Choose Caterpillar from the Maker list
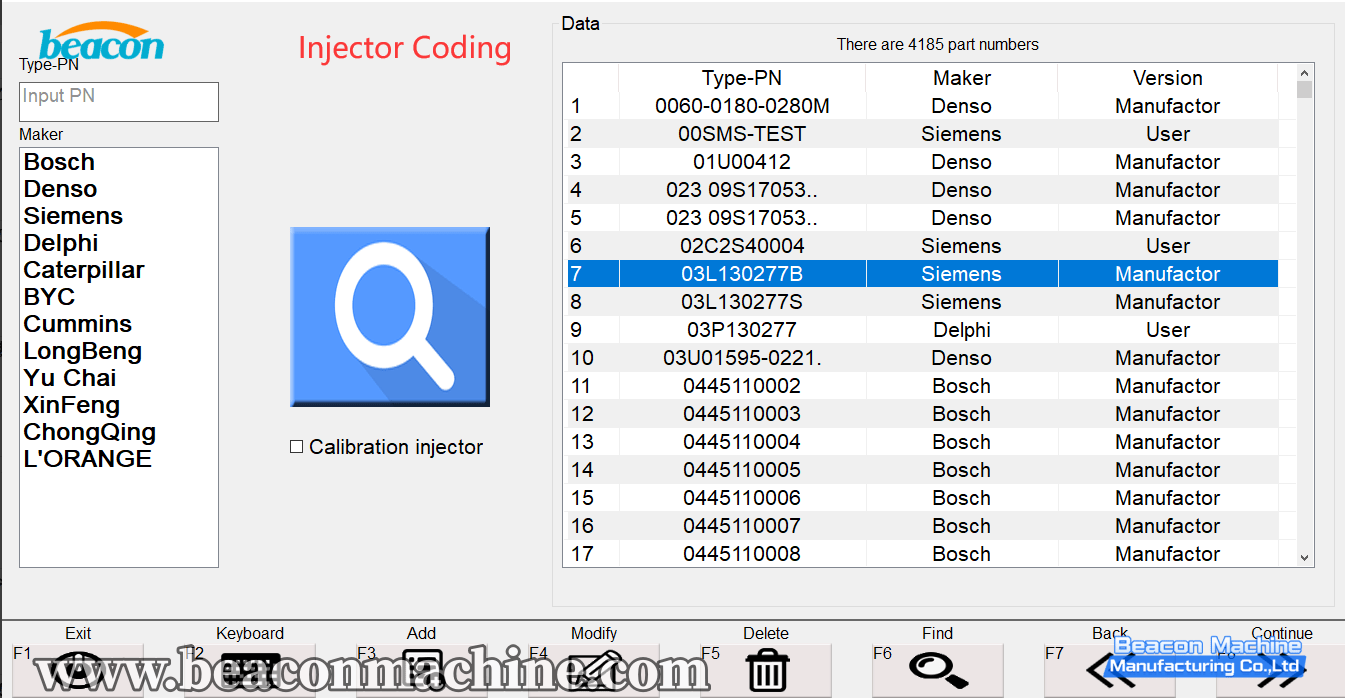The width and height of the screenshot is (1345, 698). point(84,270)
